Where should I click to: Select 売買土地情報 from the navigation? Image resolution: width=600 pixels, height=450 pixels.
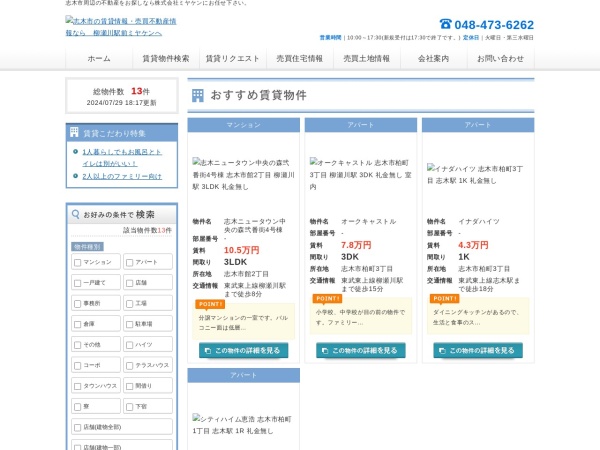[367, 59]
